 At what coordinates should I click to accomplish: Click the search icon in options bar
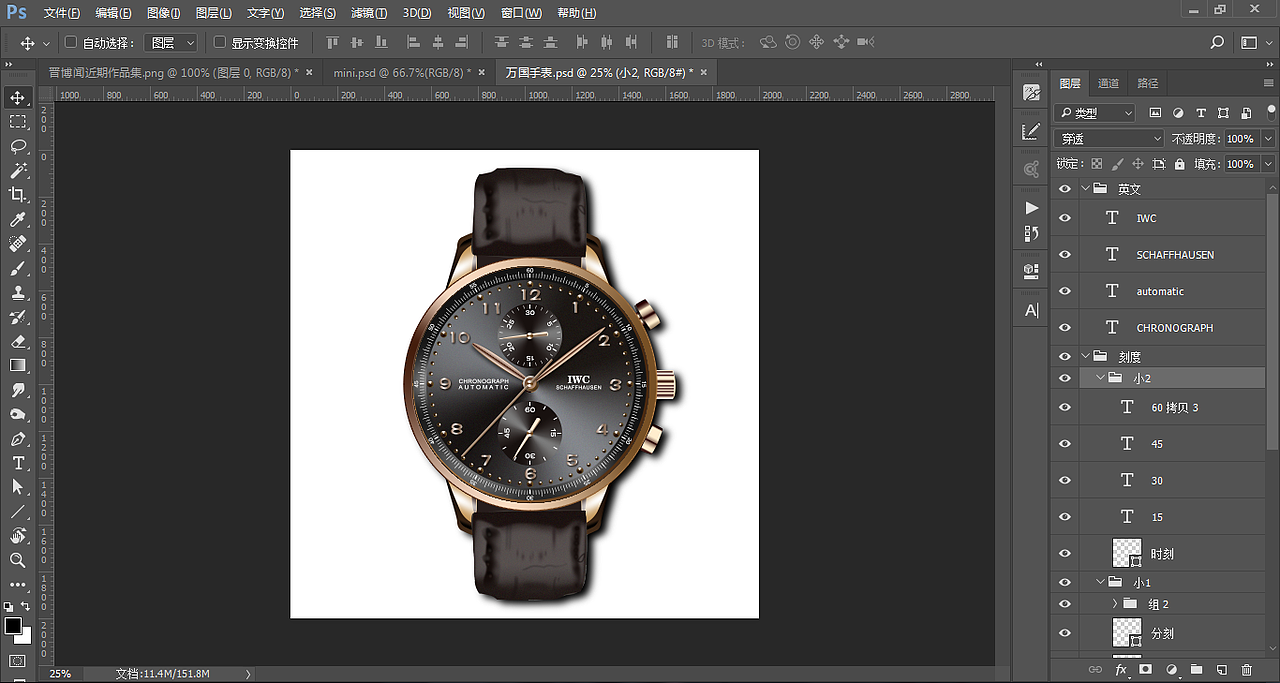[x=1217, y=43]
